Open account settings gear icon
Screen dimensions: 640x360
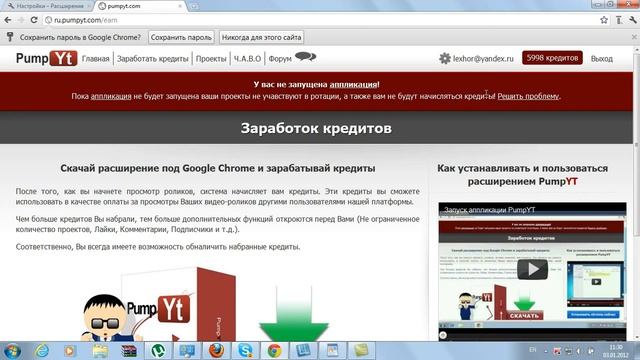(x=444, y=58)
